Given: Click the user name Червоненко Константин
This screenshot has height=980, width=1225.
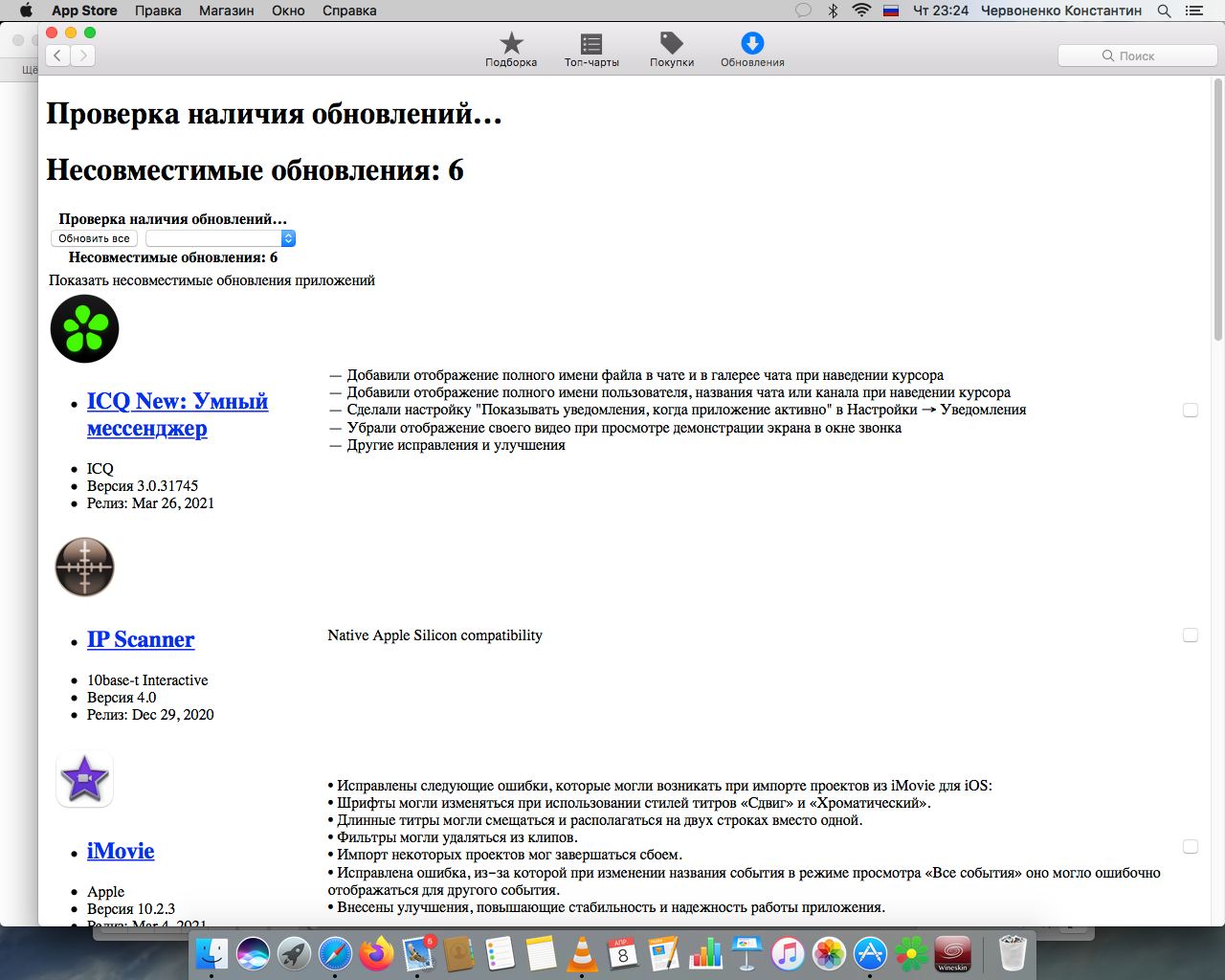Looking at the screenshot, I should pos(1061,11).
